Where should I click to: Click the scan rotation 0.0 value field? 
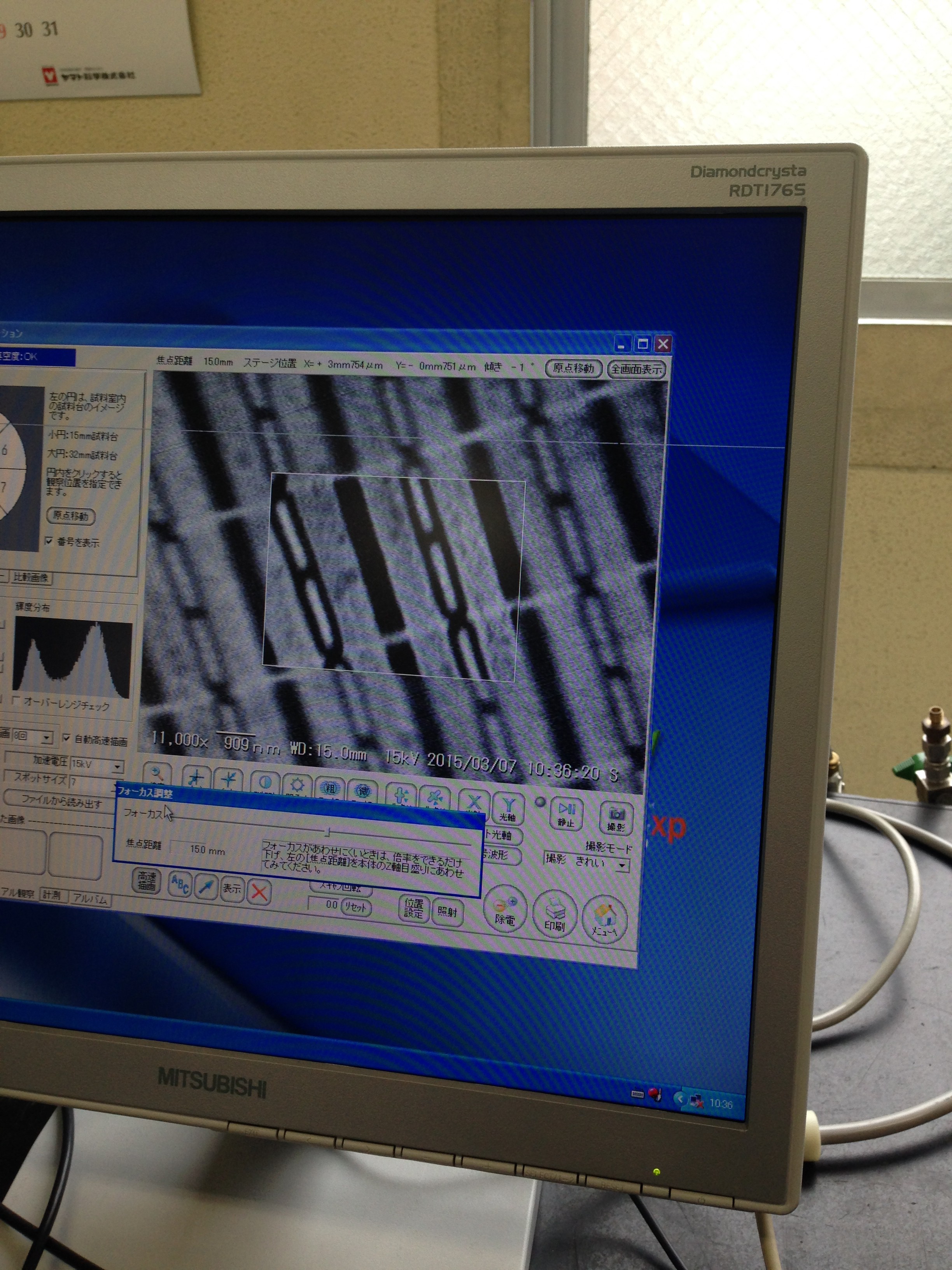[324, 904]
